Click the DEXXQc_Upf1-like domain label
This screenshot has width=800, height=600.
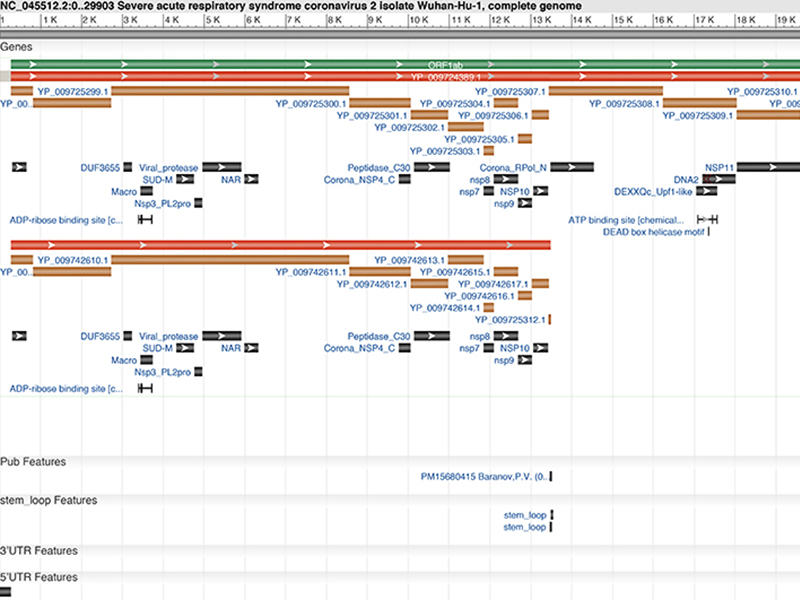coord(653,191)
